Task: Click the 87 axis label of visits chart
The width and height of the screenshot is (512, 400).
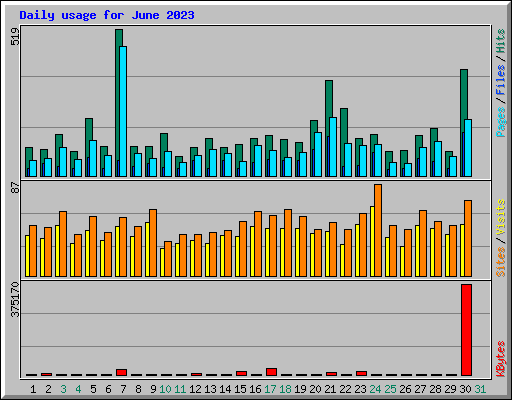Action: (15, 188)
